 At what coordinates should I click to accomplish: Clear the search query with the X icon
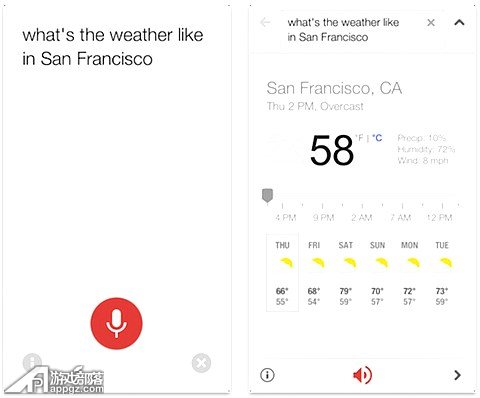(x=431, y=23)
